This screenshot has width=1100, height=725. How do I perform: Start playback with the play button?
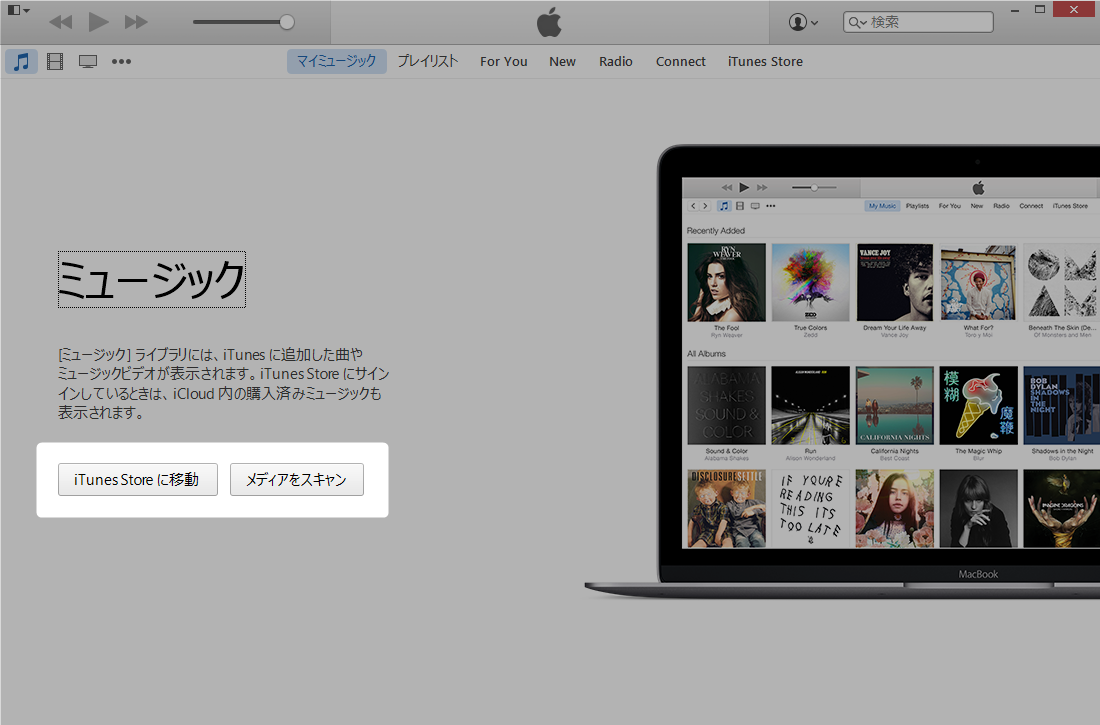click(x=98, y=22)
